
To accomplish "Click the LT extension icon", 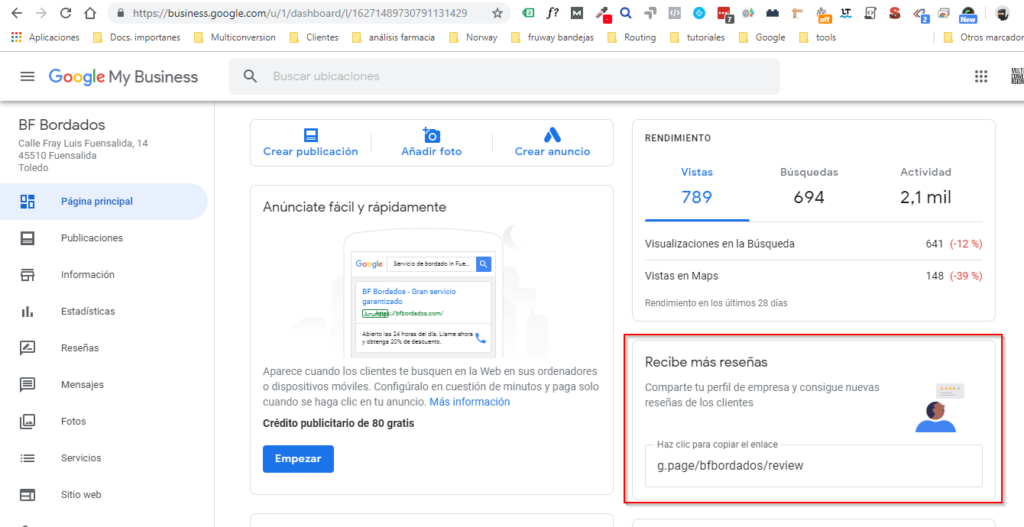I will [x=846, y=13].
